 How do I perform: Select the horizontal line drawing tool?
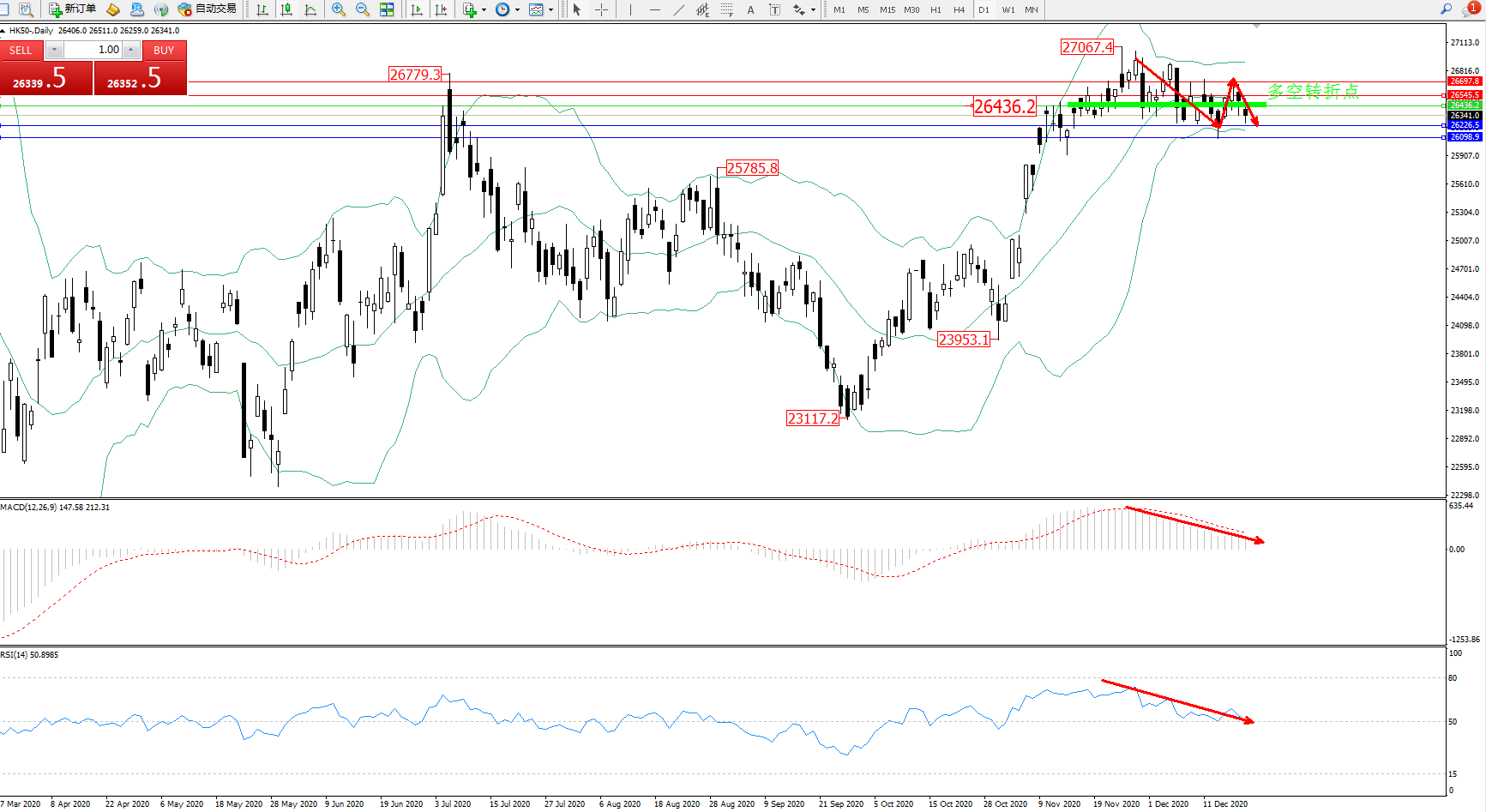[654, 9]
